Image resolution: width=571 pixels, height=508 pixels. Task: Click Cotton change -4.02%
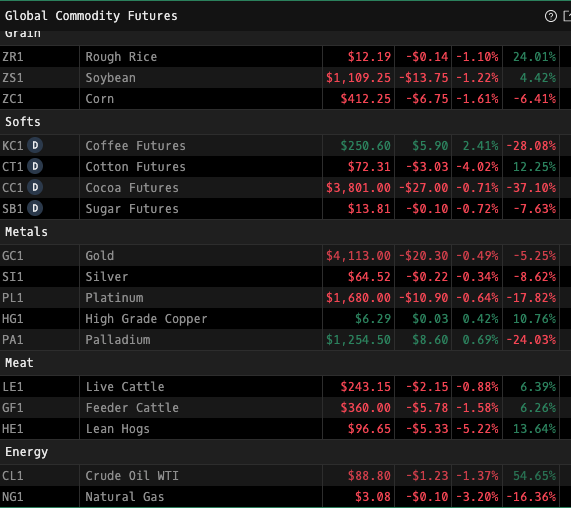477,167
